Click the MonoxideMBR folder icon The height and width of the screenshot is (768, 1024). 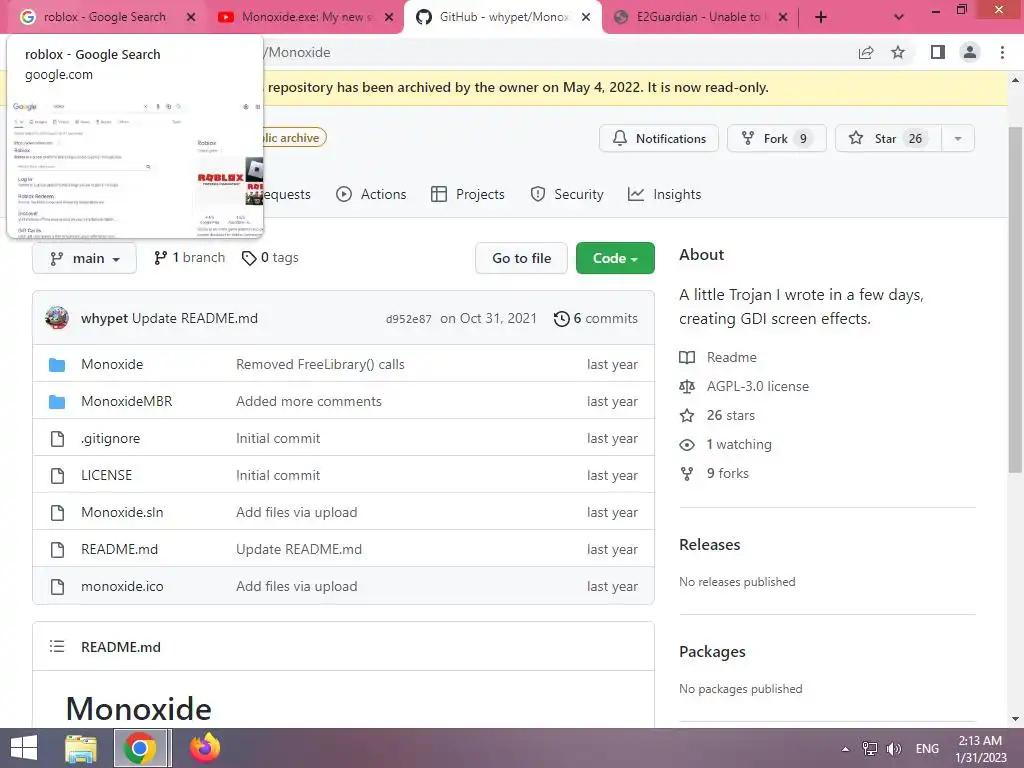(57, 402)
